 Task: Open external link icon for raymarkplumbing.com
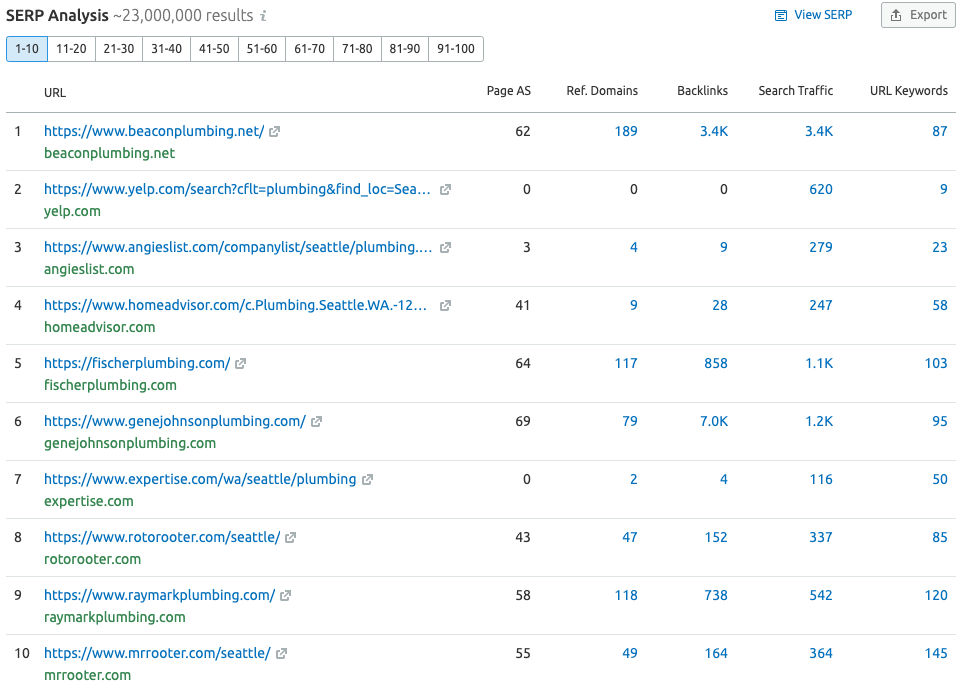tap(285, 596)
